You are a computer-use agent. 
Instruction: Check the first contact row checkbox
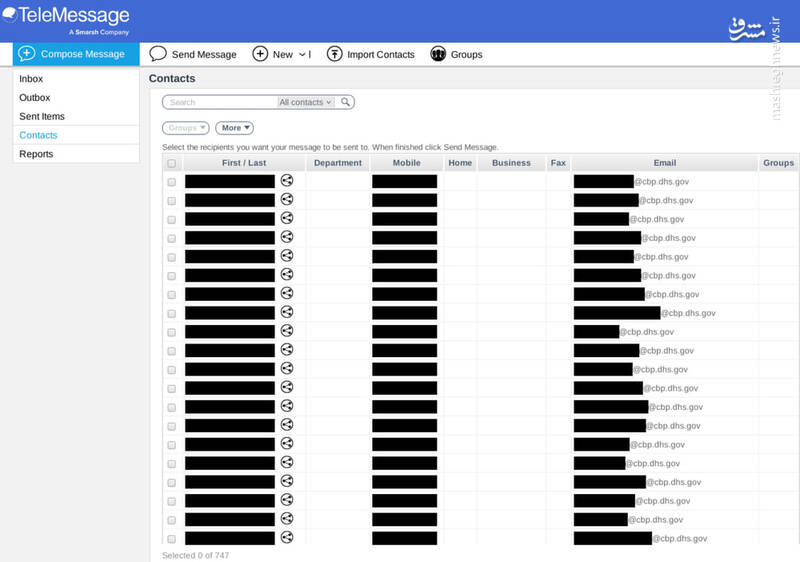172,182
